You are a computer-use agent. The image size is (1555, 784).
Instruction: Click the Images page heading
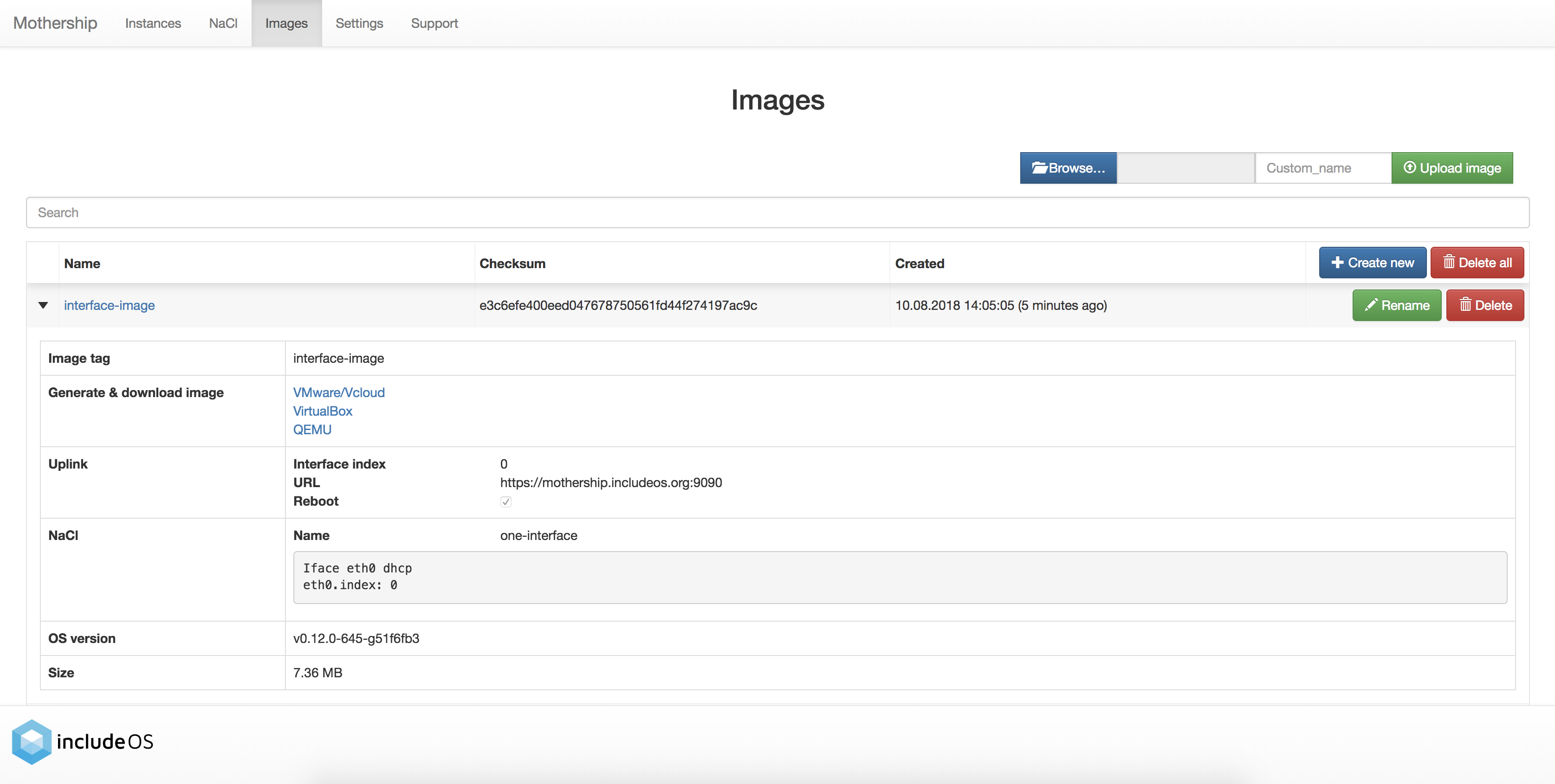click(777, 100)
